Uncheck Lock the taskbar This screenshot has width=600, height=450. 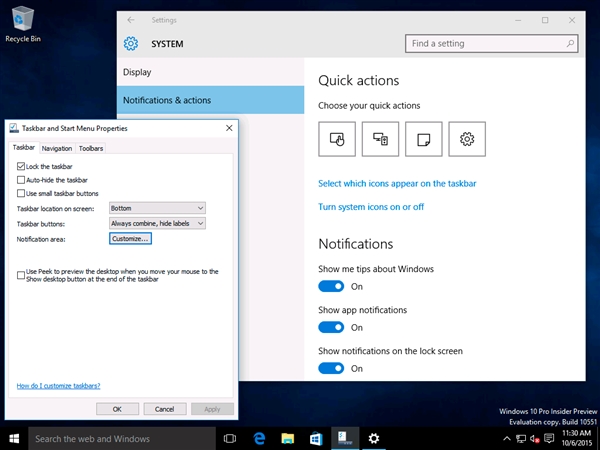pyautogui.click(x=22, y=166)
